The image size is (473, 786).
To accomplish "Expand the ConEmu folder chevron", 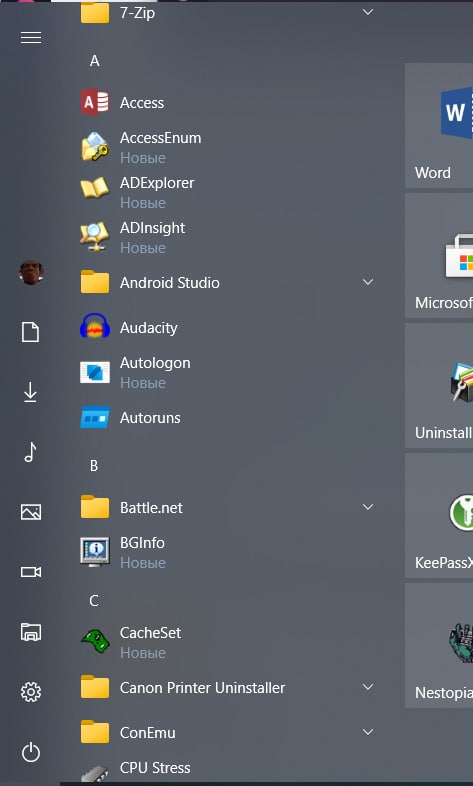I will [368, 732].
